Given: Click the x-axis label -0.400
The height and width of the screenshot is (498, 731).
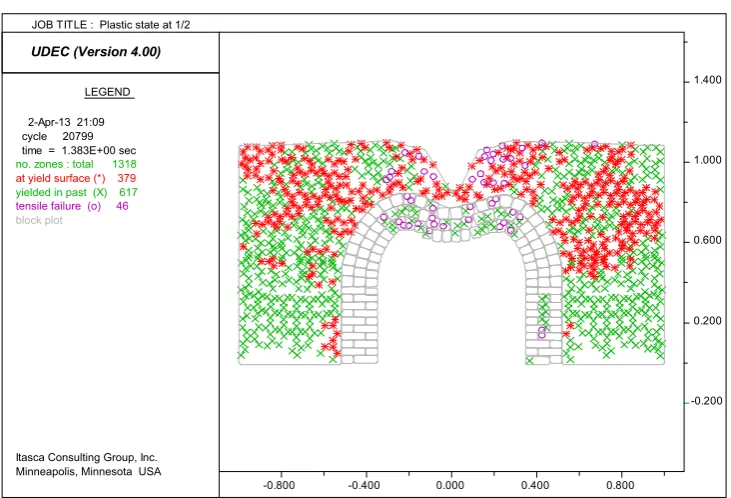Looking at the screenshot, I should coord(364,485).
